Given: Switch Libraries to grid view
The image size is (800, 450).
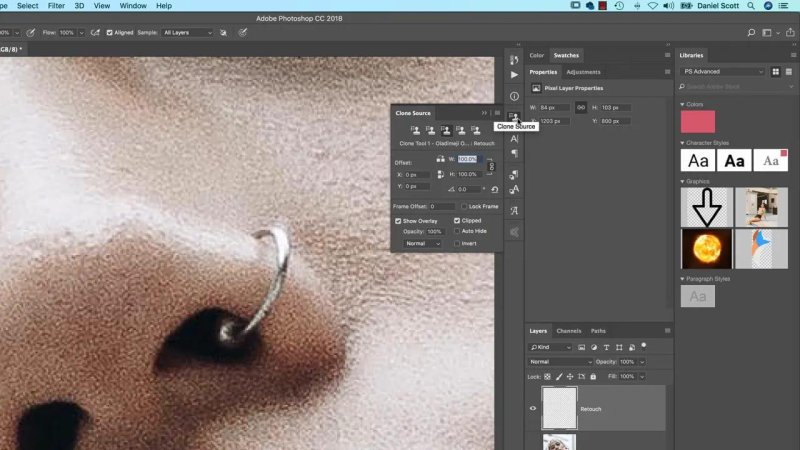Looking at the screenshot, I should 776,72.
